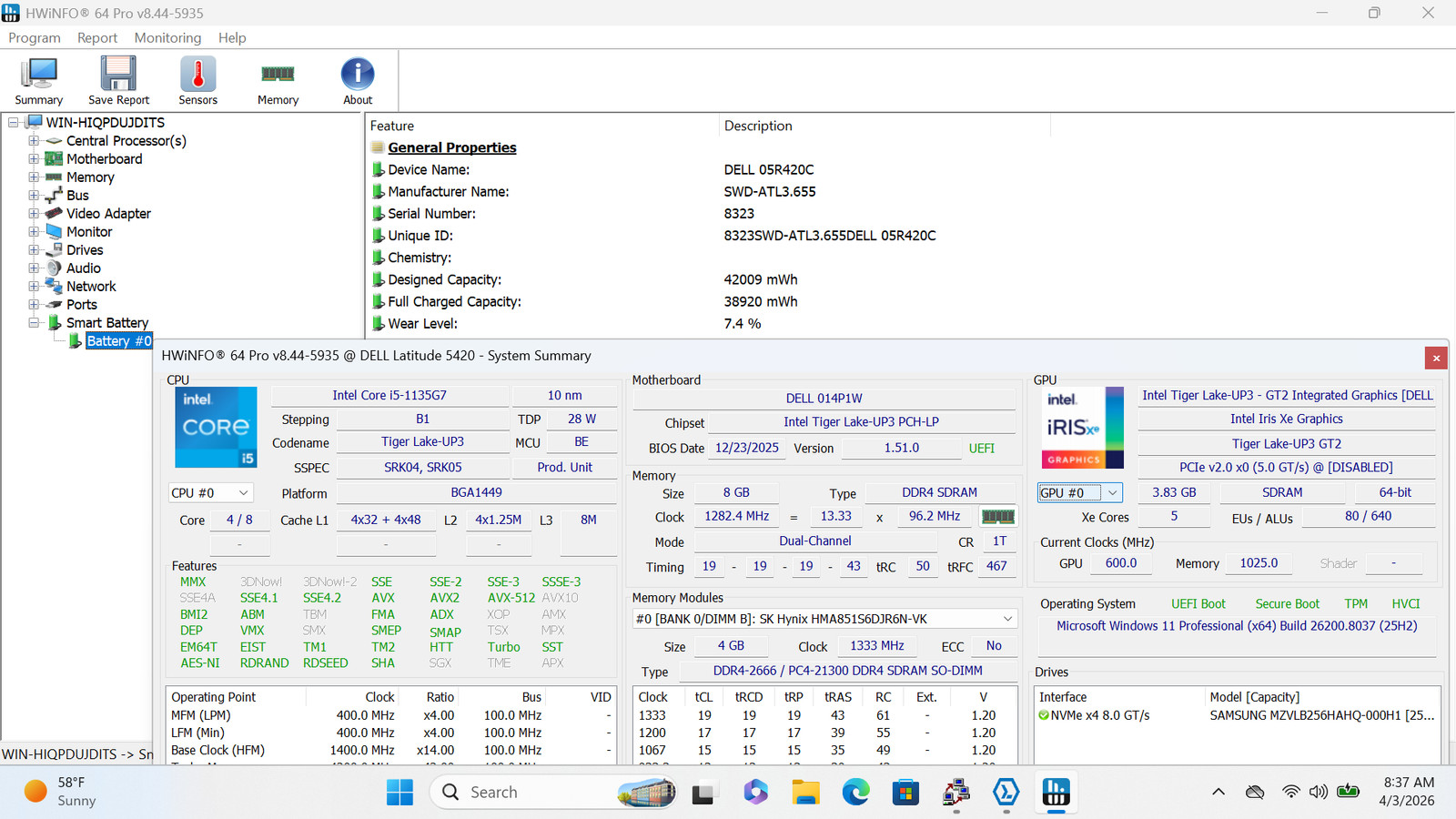Viewport: 1456px width, 819px height.
Task: Click the Full Charged Capacity row label
Action: click(454, 301)
